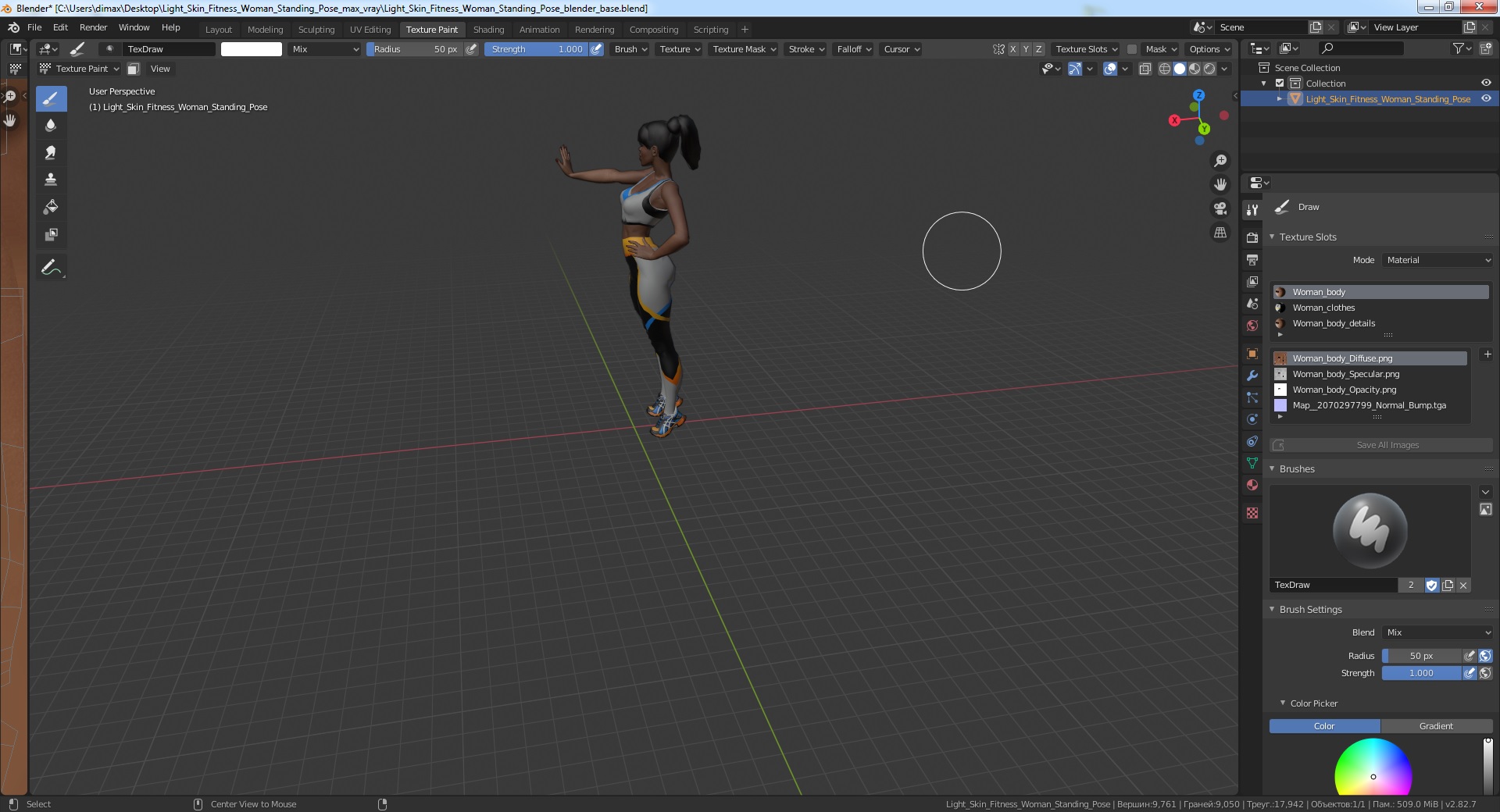Open View Layer properties tab

[1252, 281]
